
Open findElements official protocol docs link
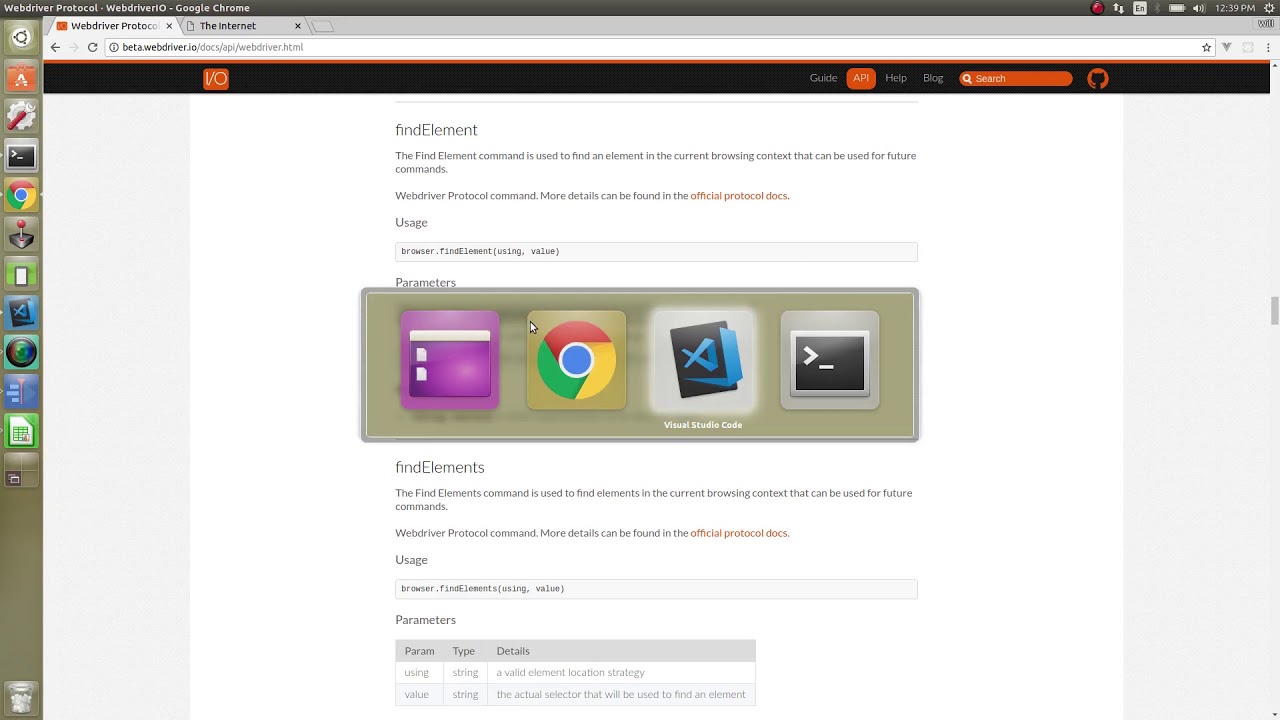tap(739, 533)
